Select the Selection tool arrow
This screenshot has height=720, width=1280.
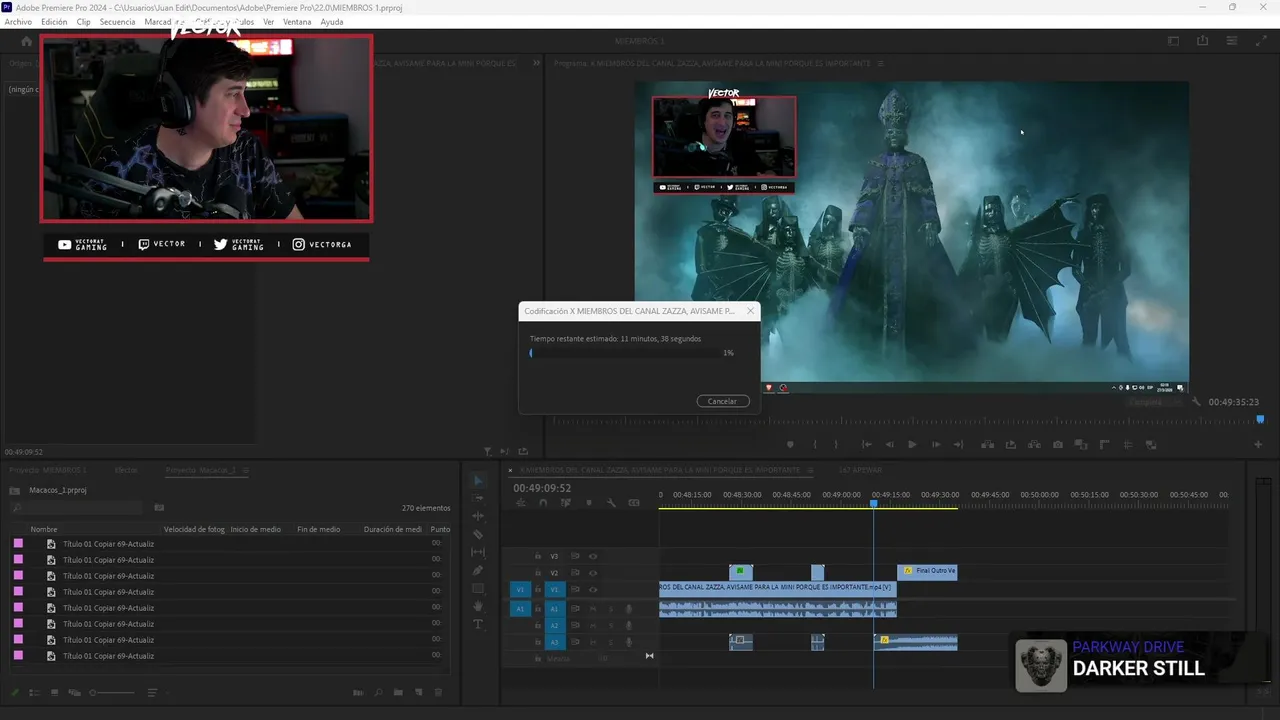click(x=478, y=481)
